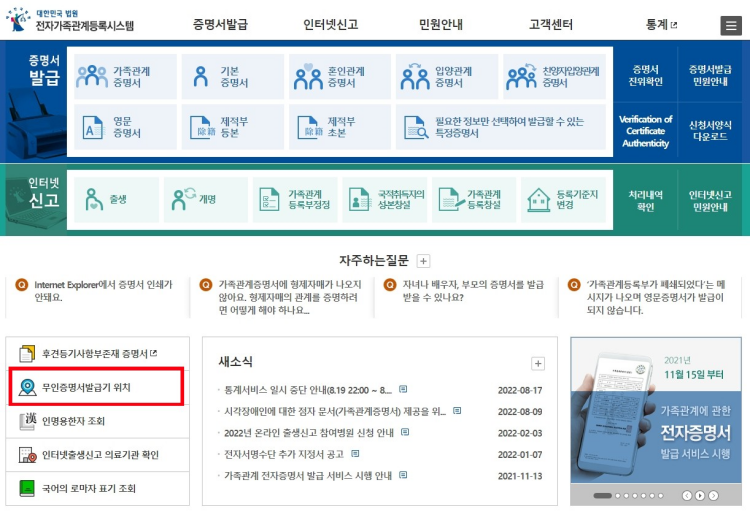Open news about 시각장애인 점자 문서
The height and width of the screenshot is (515, 750).
pyautogui.click(x=335, y=411)
